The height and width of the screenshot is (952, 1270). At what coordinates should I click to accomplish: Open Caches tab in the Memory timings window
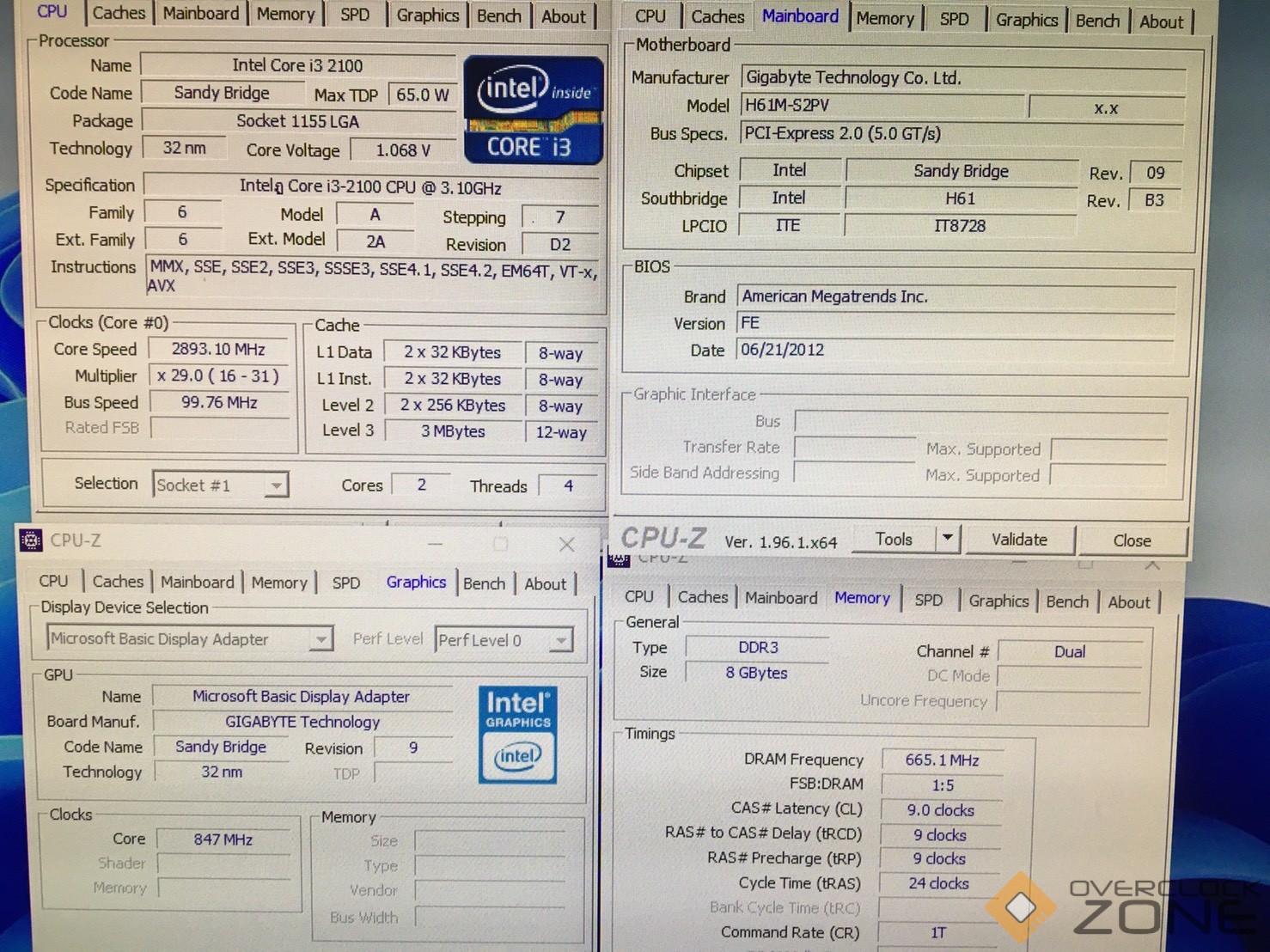tap(702, 597)
